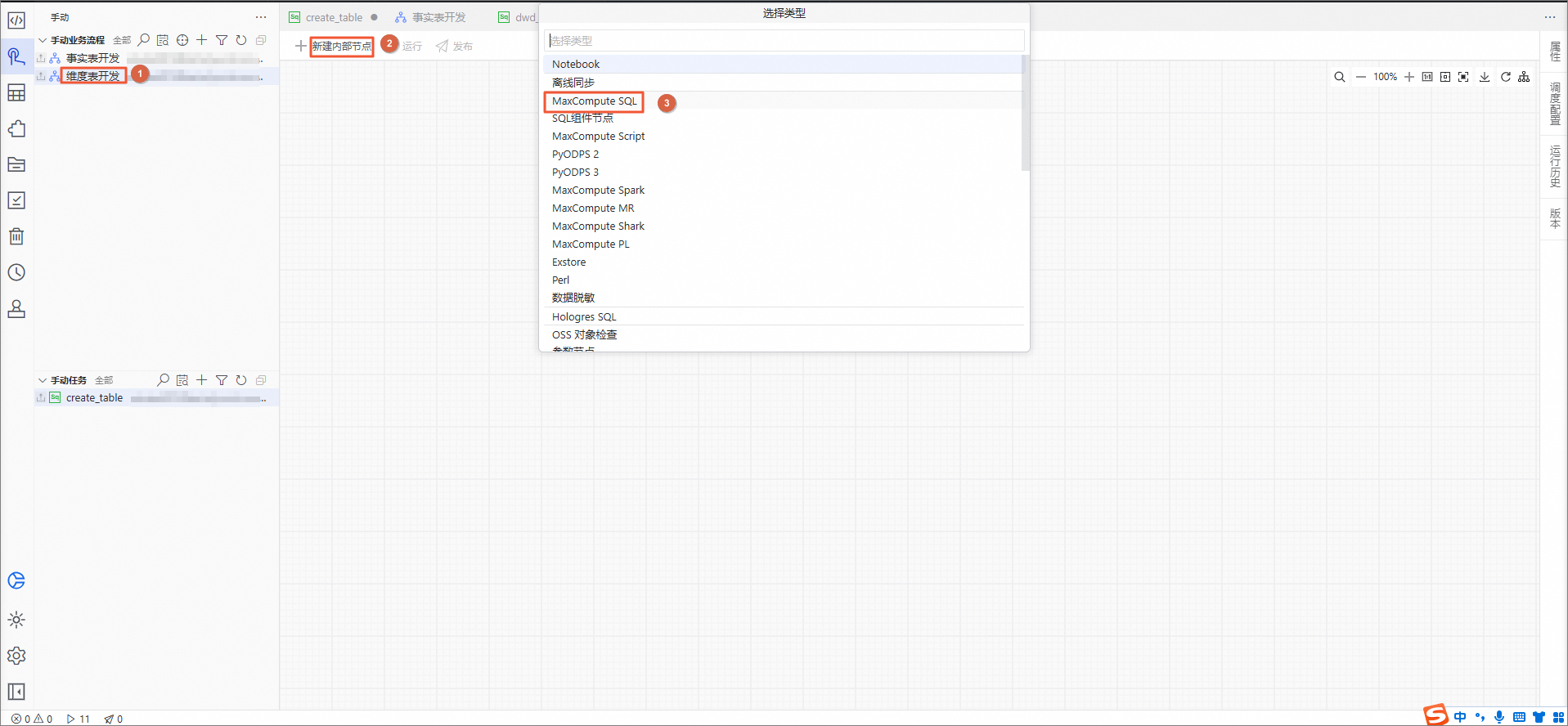Screen dimensions: 1568x726
Task: Refresh the 手动任务 list
Action: tap(241, 379)
